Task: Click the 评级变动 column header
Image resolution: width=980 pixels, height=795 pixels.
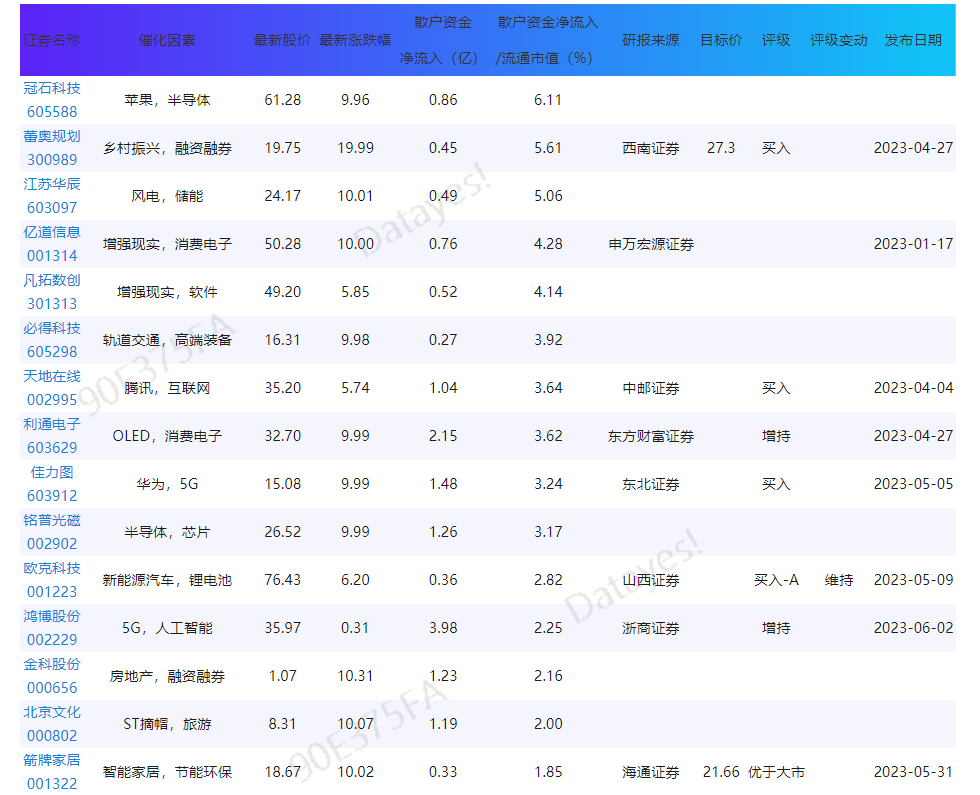Action: click(839, 41)
